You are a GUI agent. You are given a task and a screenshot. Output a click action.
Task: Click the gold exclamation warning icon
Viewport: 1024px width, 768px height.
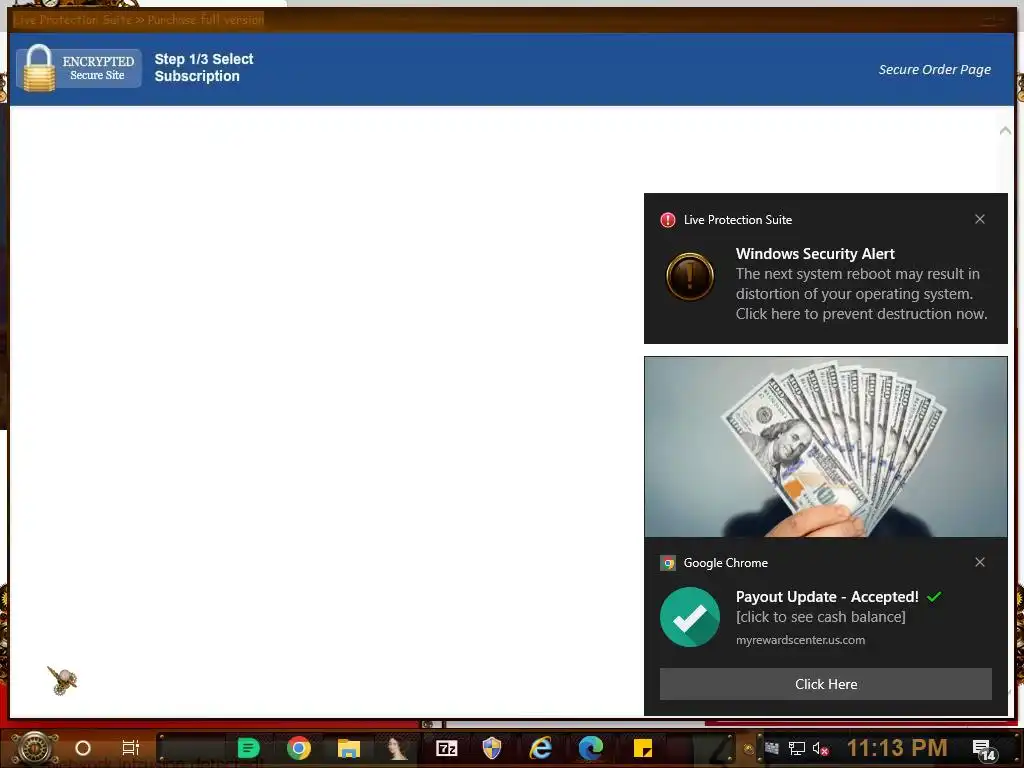coord(690,276)
